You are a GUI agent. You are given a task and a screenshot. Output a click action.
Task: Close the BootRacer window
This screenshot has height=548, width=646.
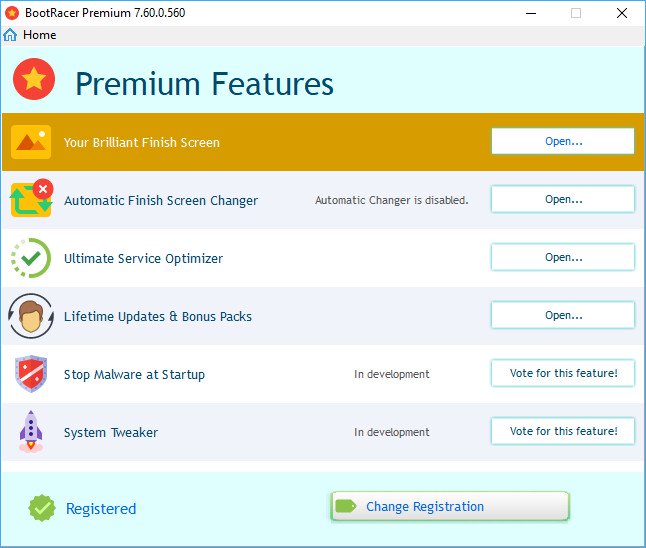[622, 13]
